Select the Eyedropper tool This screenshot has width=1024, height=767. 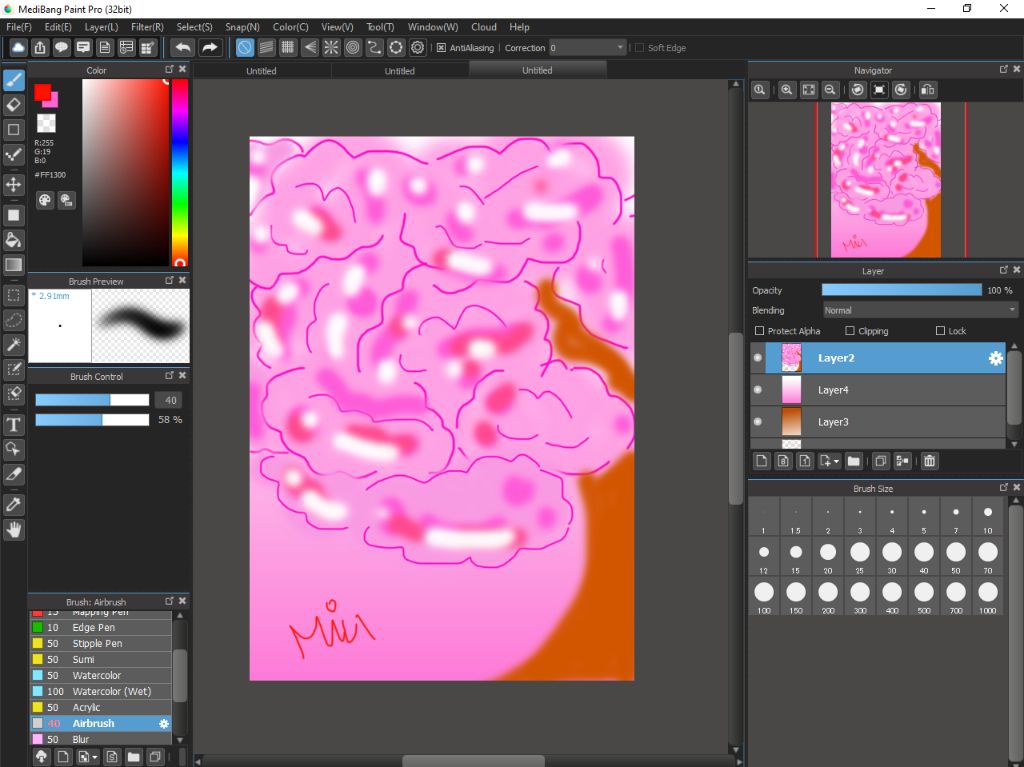(13, 504)
